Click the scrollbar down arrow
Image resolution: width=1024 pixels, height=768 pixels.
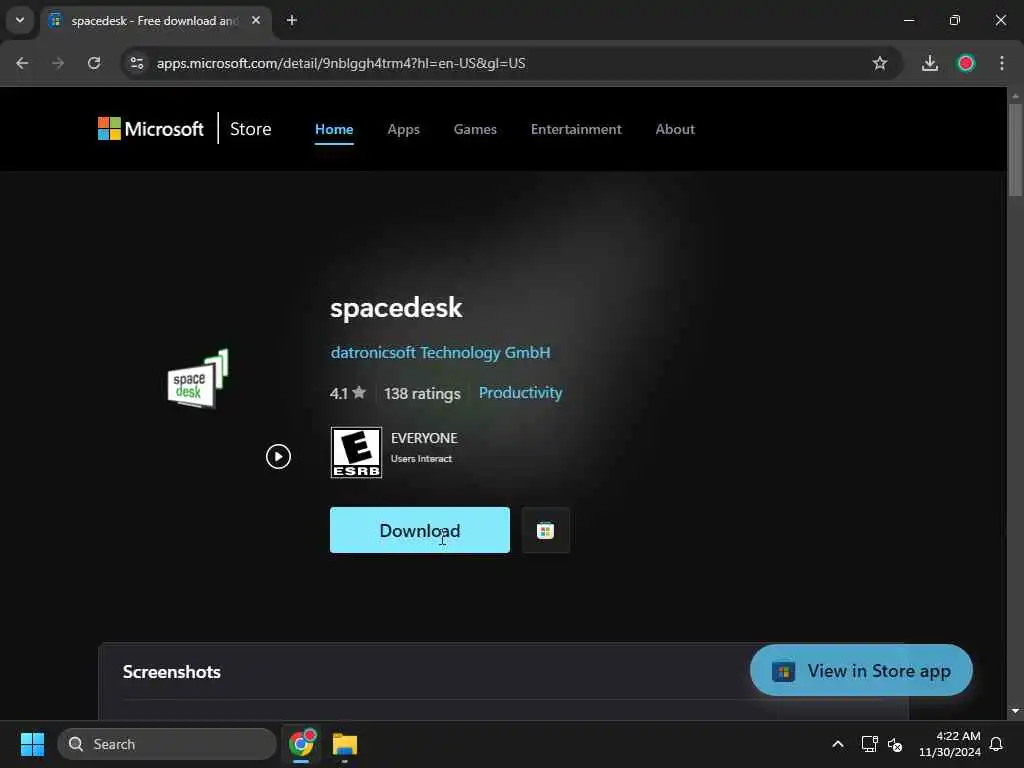pyautogui.click(x=1015, y=711)
